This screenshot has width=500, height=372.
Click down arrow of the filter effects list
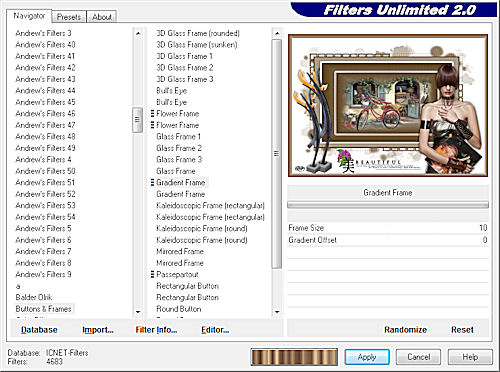click(277, 312)
